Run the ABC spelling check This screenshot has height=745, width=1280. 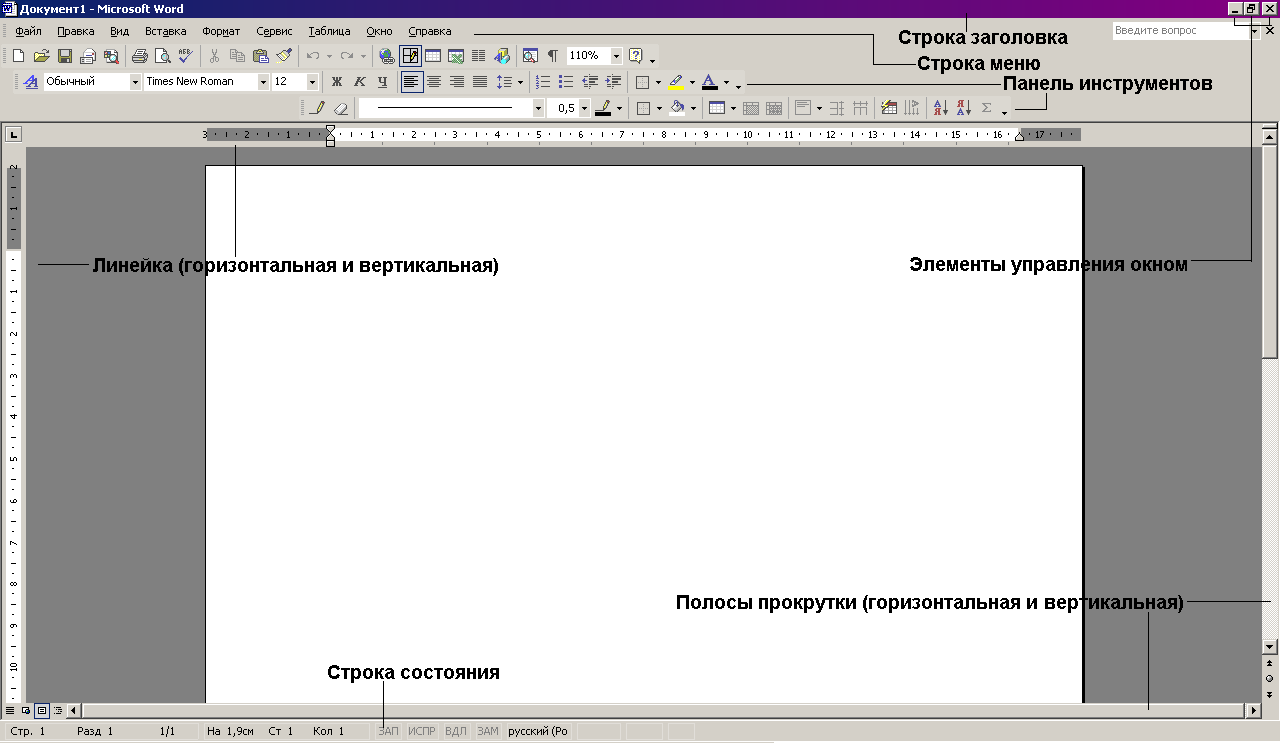[x=185, y=56]
